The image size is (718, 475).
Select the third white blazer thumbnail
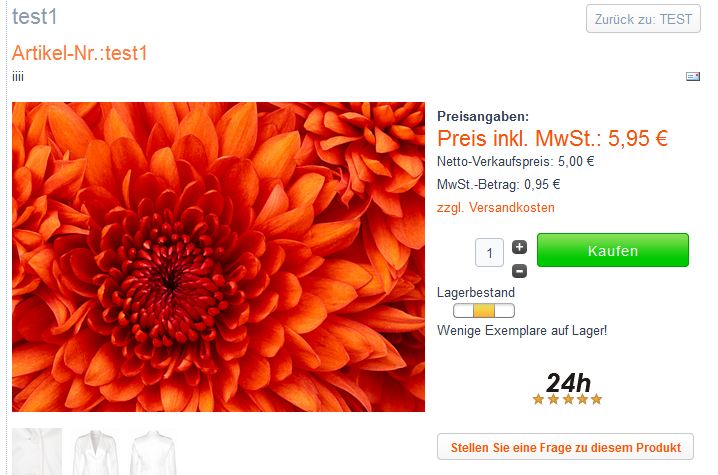coord(153,452)
